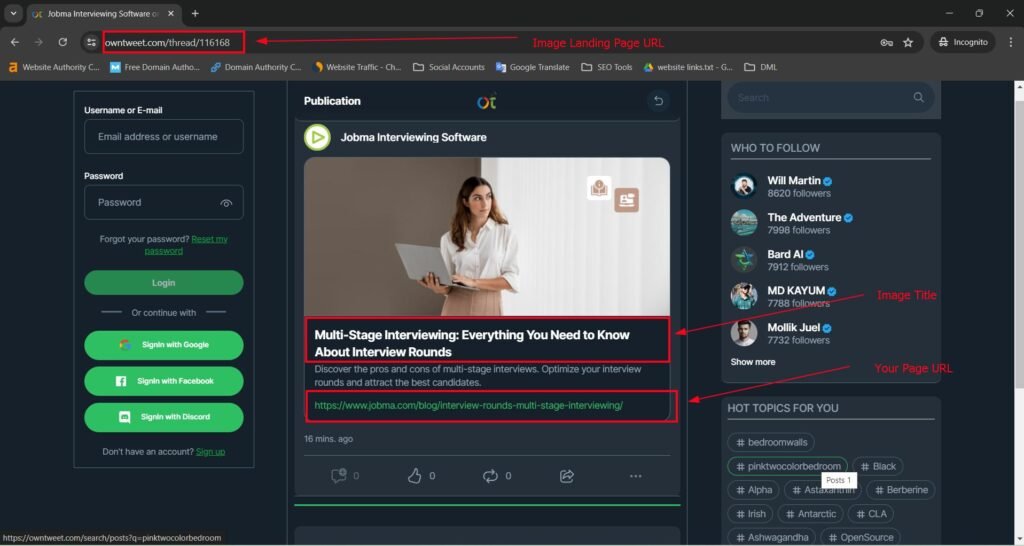The image size is (1024, 546).
Task: Open Free Domain Autho... bookmark
Action: tap(155, 67)
